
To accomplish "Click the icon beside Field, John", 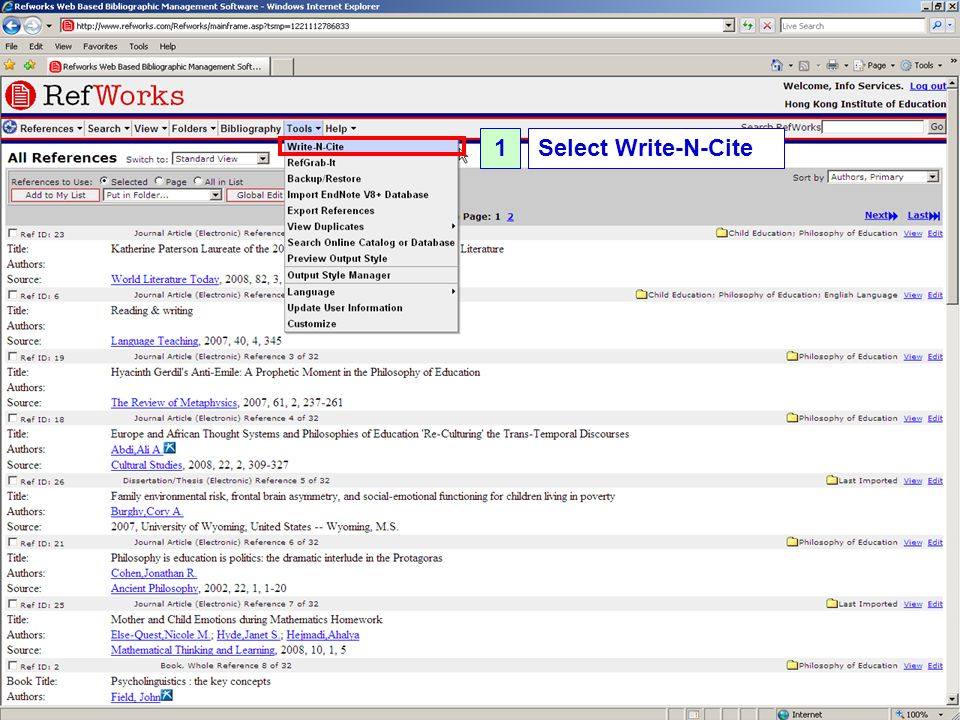I will (x=167, y=696).
